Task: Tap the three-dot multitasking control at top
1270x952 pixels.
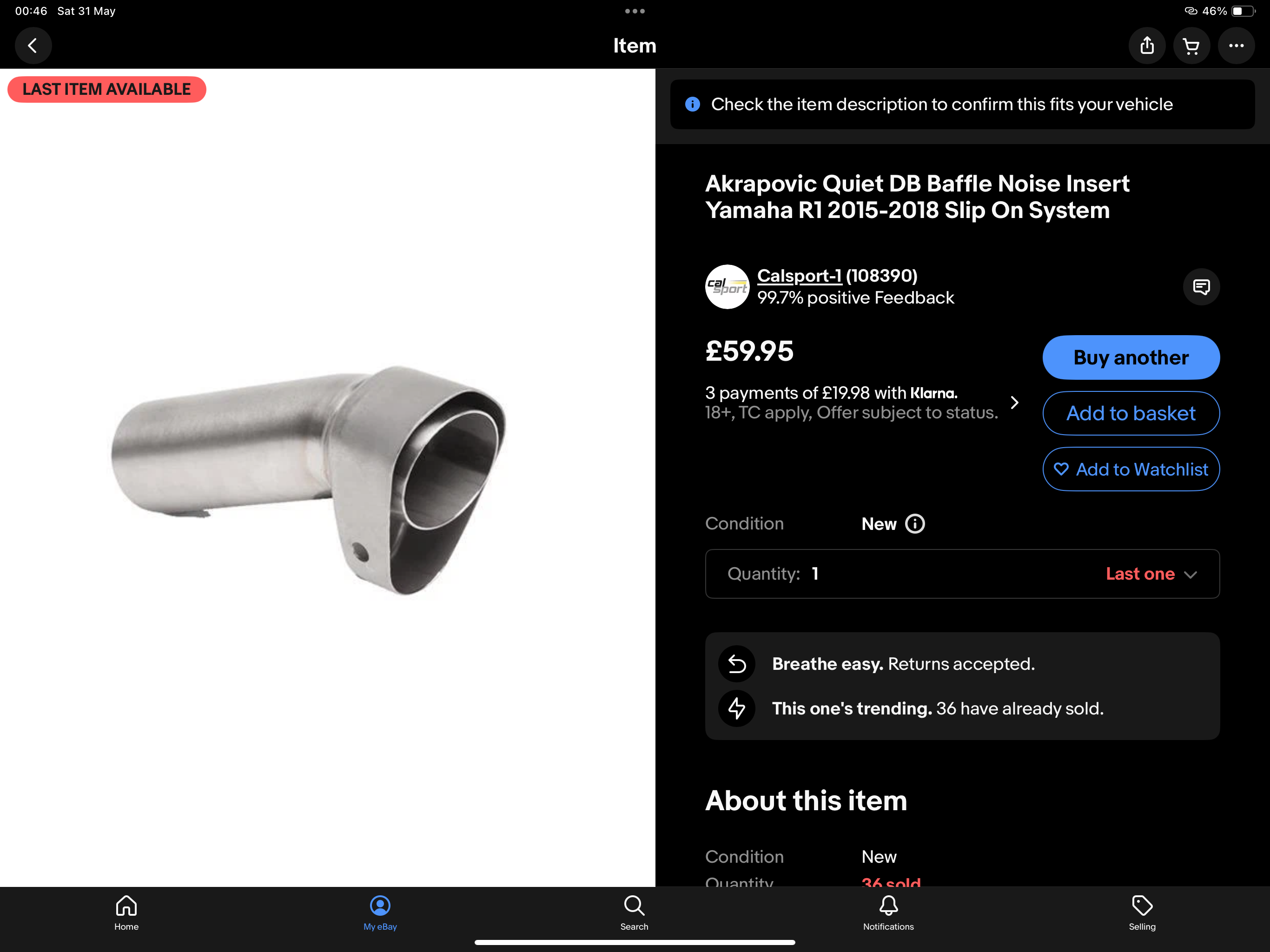Action: point(635,11)
